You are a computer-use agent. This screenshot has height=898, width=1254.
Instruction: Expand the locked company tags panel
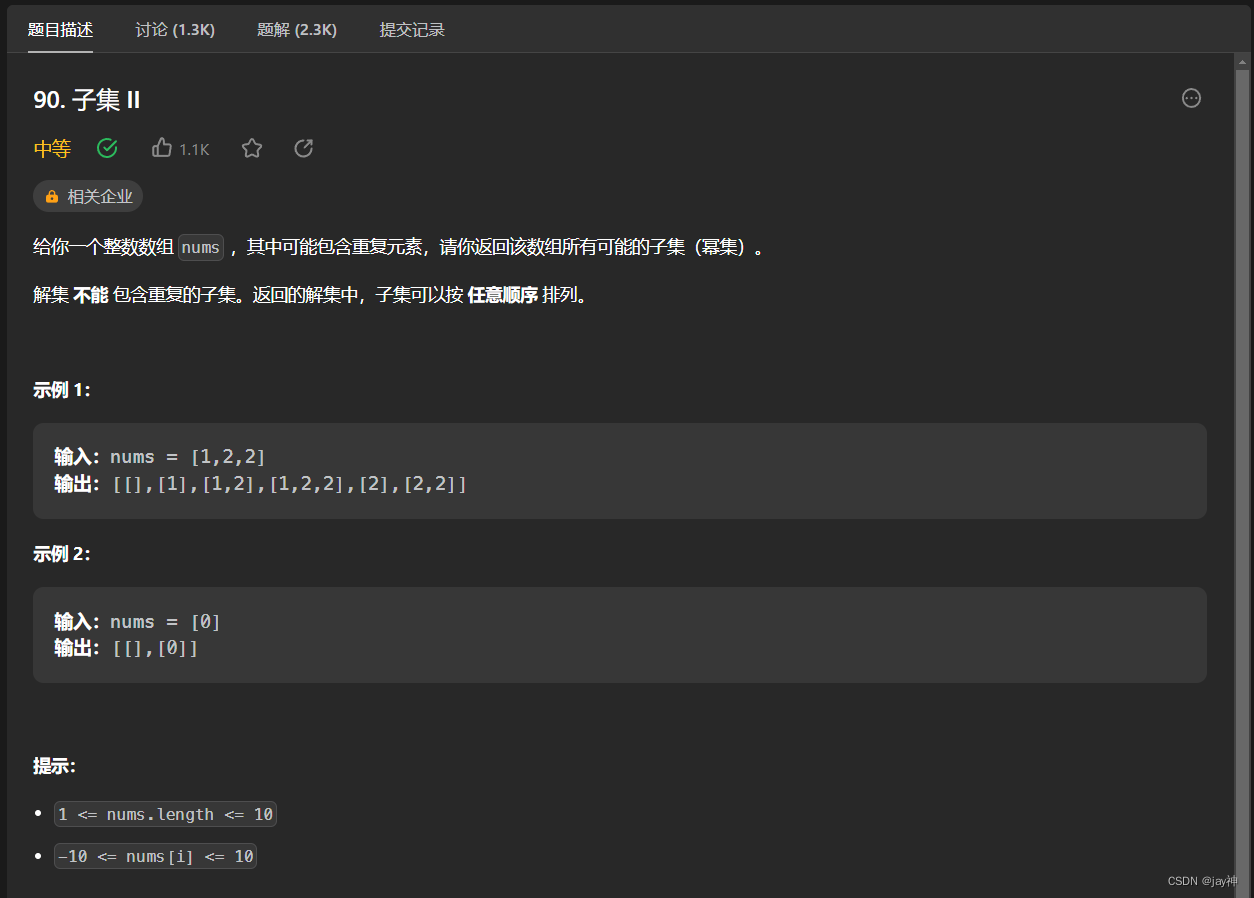tap(88, 196)
